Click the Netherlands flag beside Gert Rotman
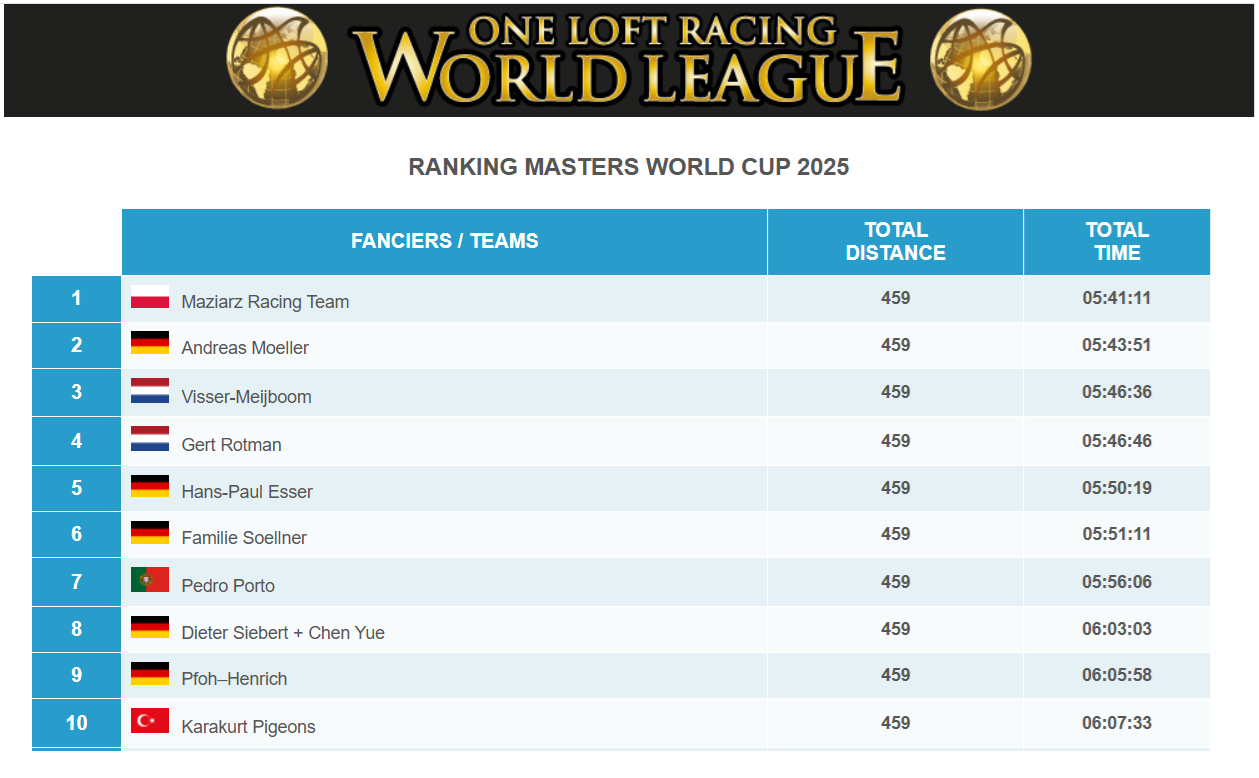The width and height of the screenshot is (1259, 778). (x=150, y=440)
